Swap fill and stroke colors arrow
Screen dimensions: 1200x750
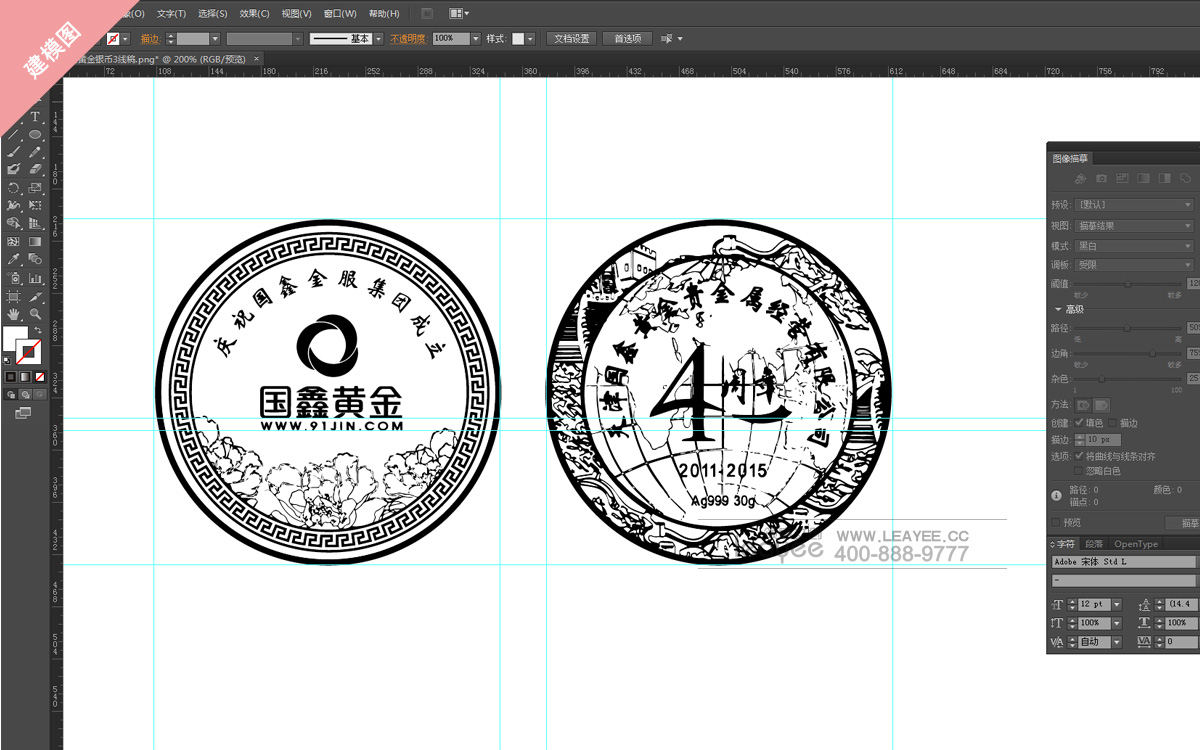pos(37,330)
